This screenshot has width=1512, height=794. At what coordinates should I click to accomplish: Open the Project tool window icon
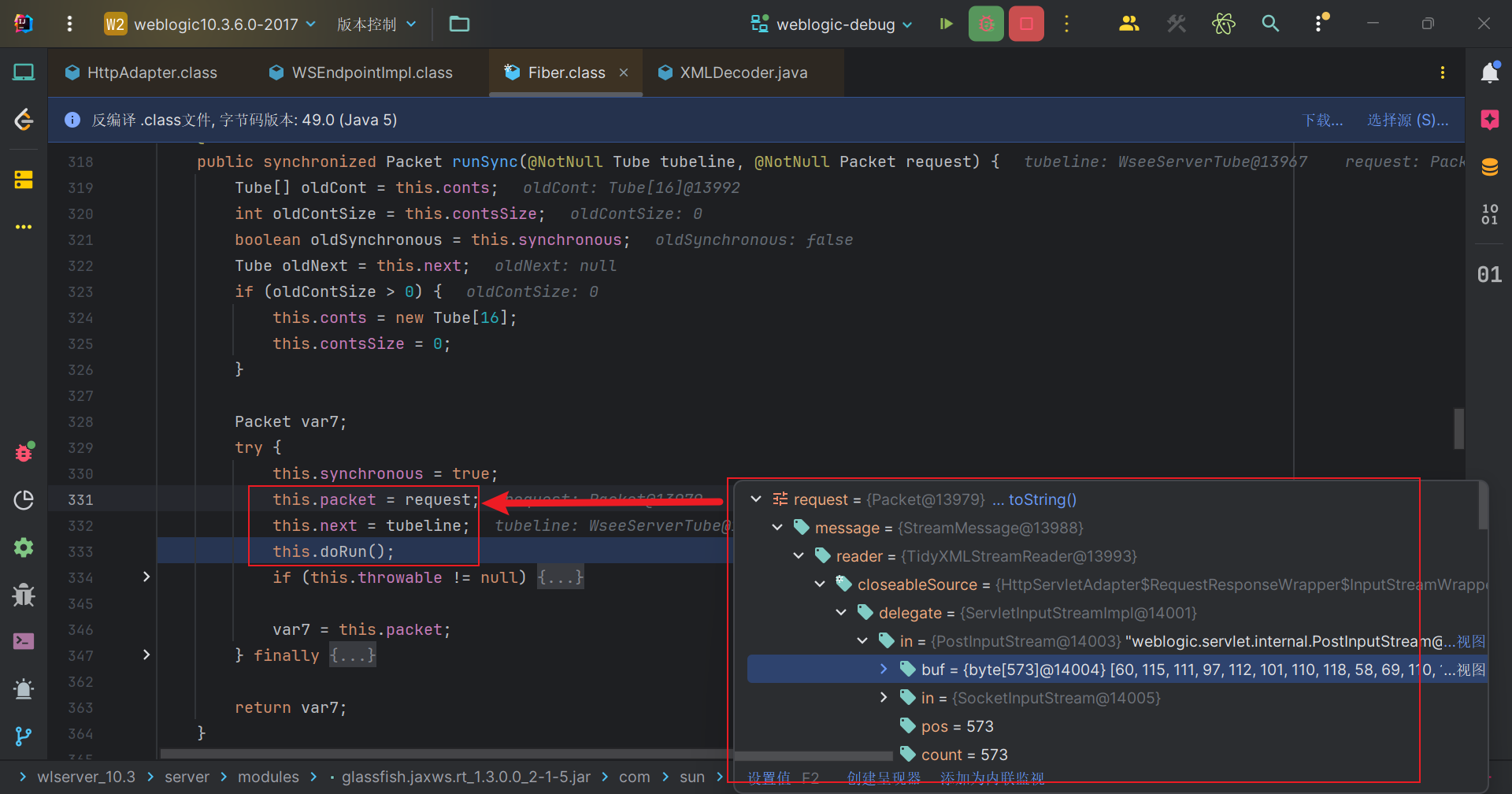click(x=24, y=72)
